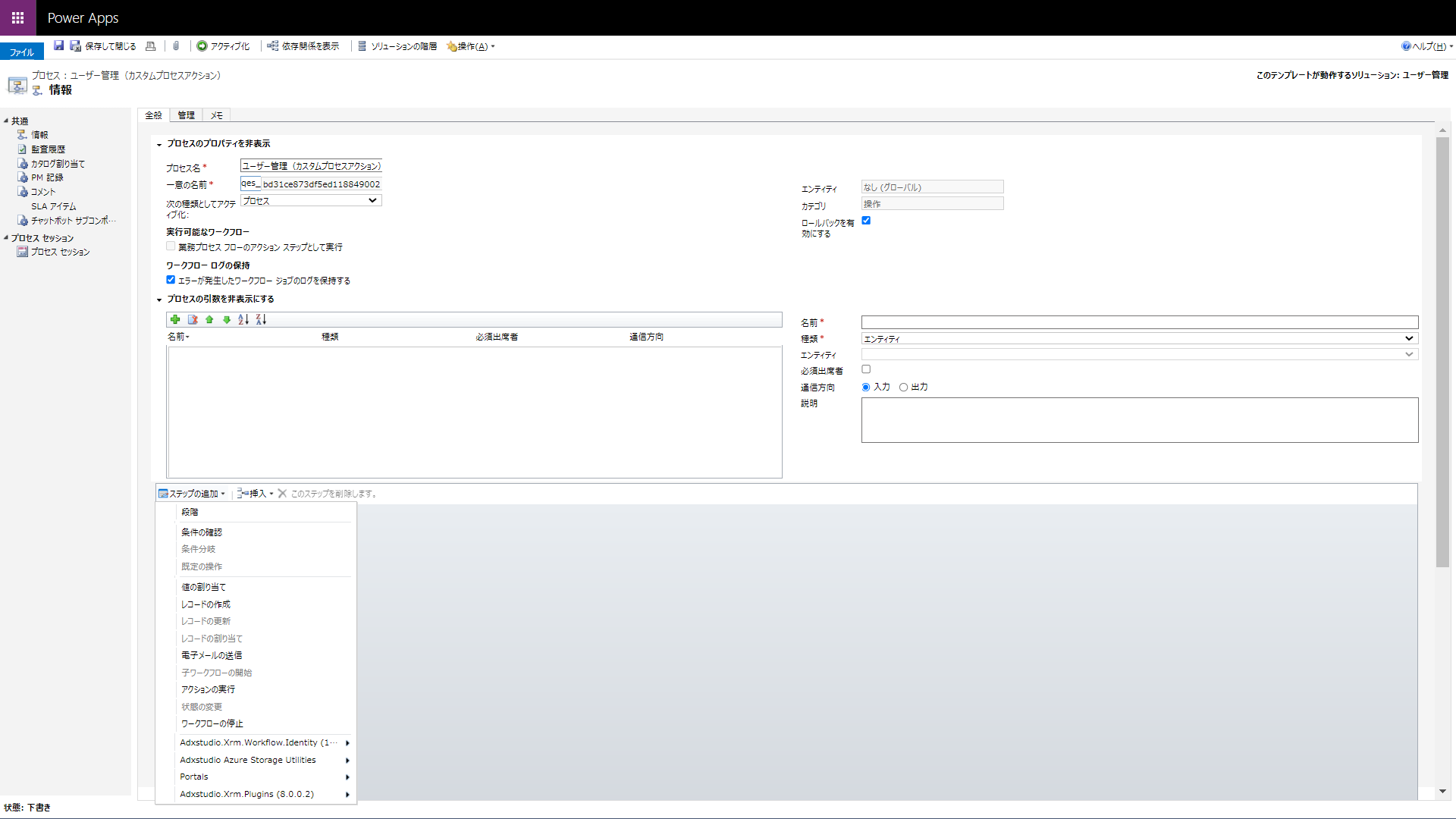
Task: Open 次の種類としてアクティブ化 プロセス dropdown
Action: [x=311, y=201]
